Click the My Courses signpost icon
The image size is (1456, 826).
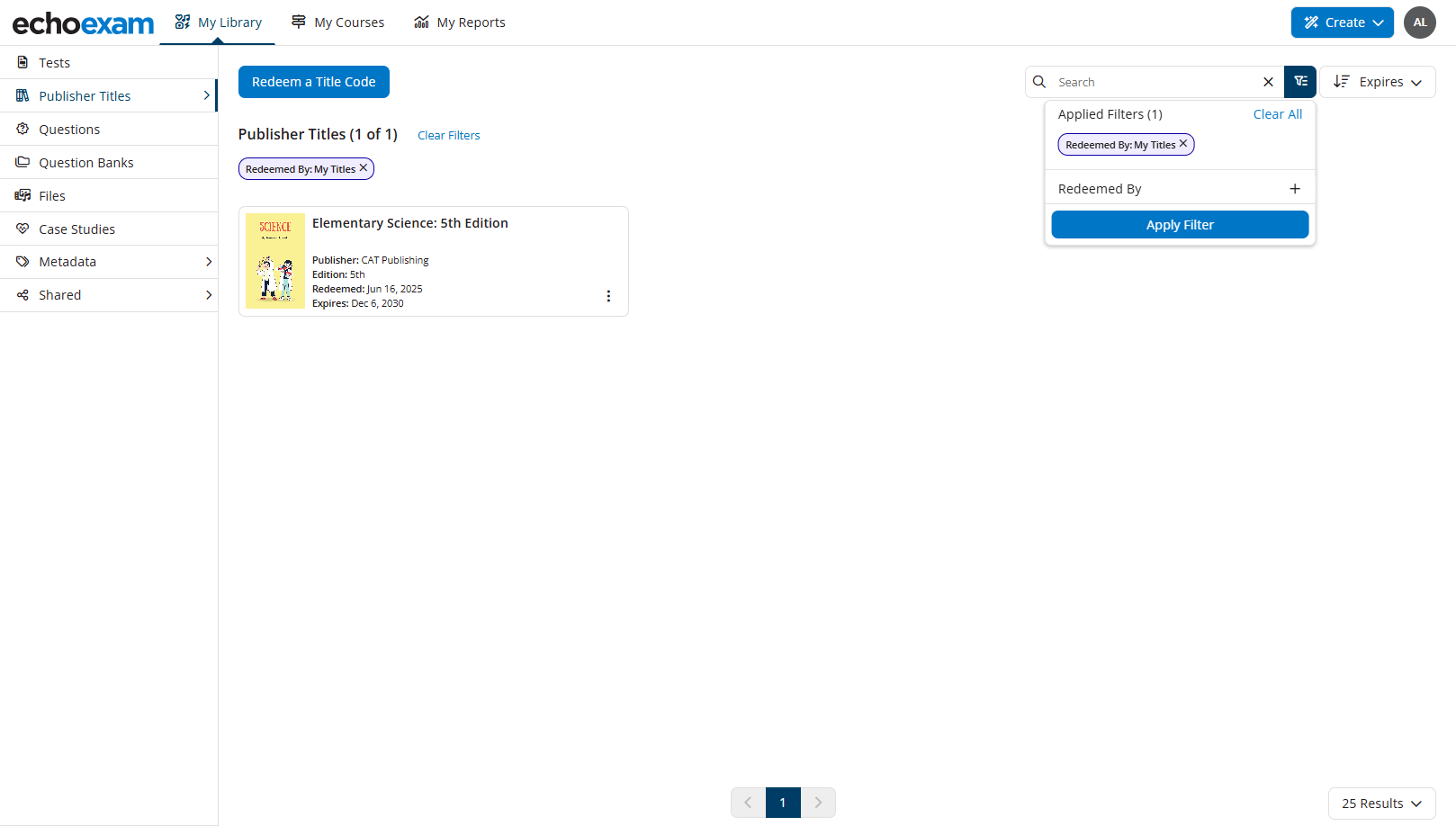pos(299,22)
